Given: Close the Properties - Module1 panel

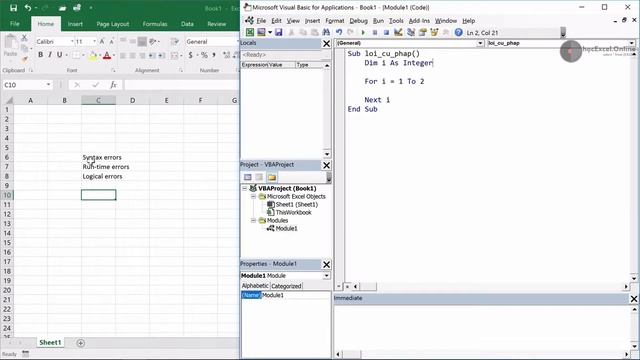Looking at the screenshot, I should [x=327, y=264].
